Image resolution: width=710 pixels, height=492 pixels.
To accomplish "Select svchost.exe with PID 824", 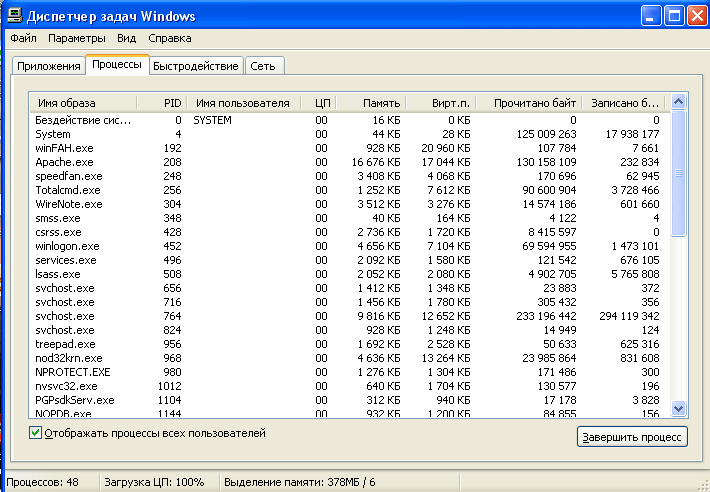I will pos(347,330).
